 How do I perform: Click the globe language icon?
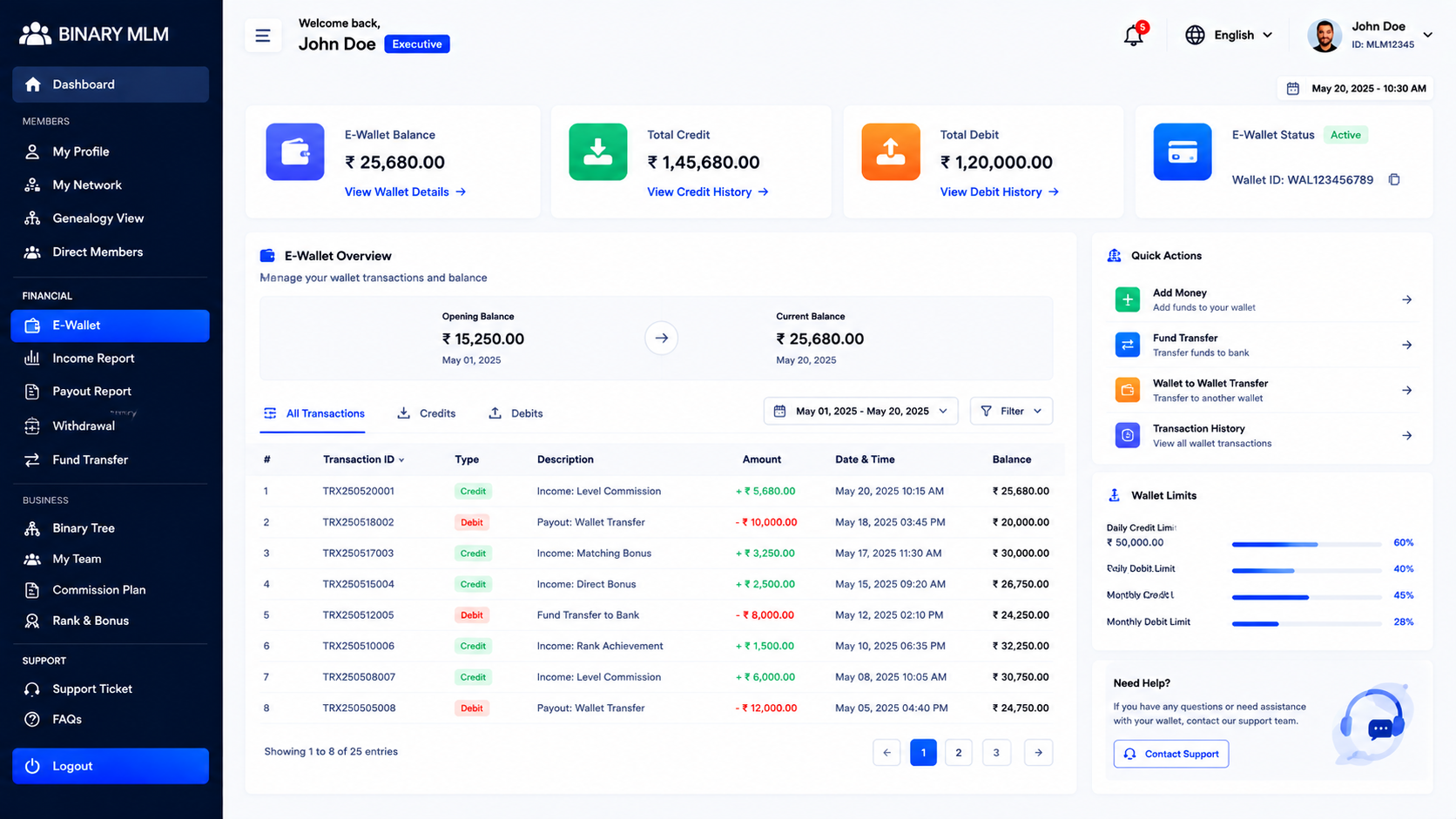[1195, 35]
